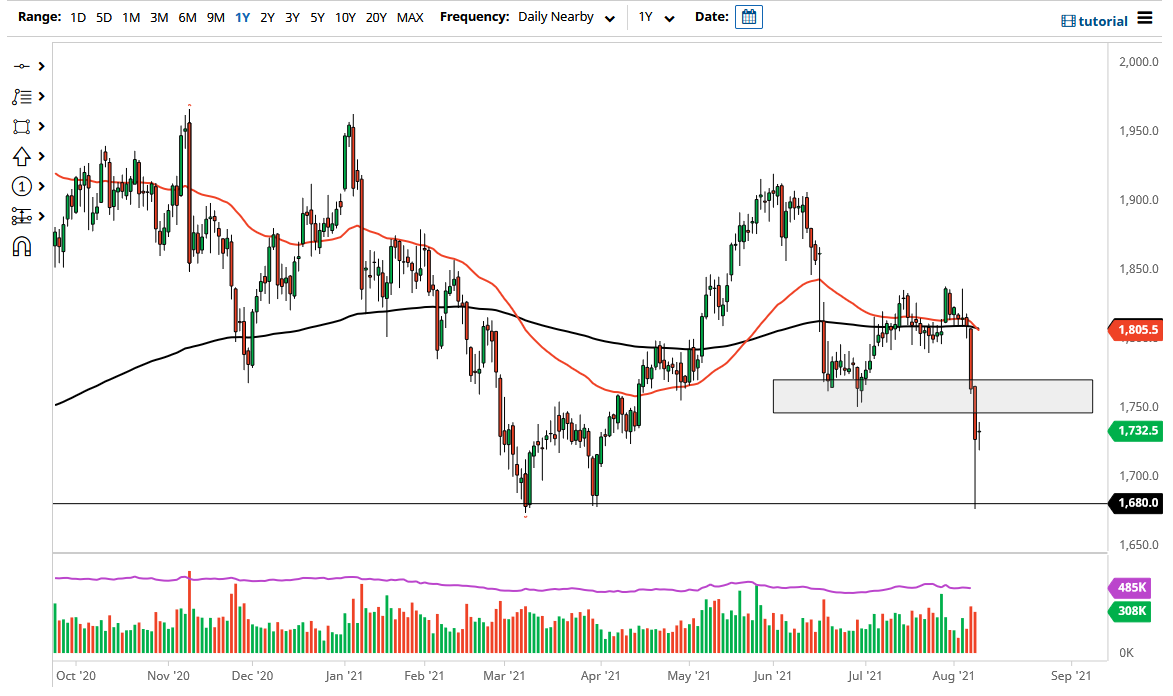Open the hamburger menu icon
The width and height of the screenshot is (1173, 696).
[1145, 17]
